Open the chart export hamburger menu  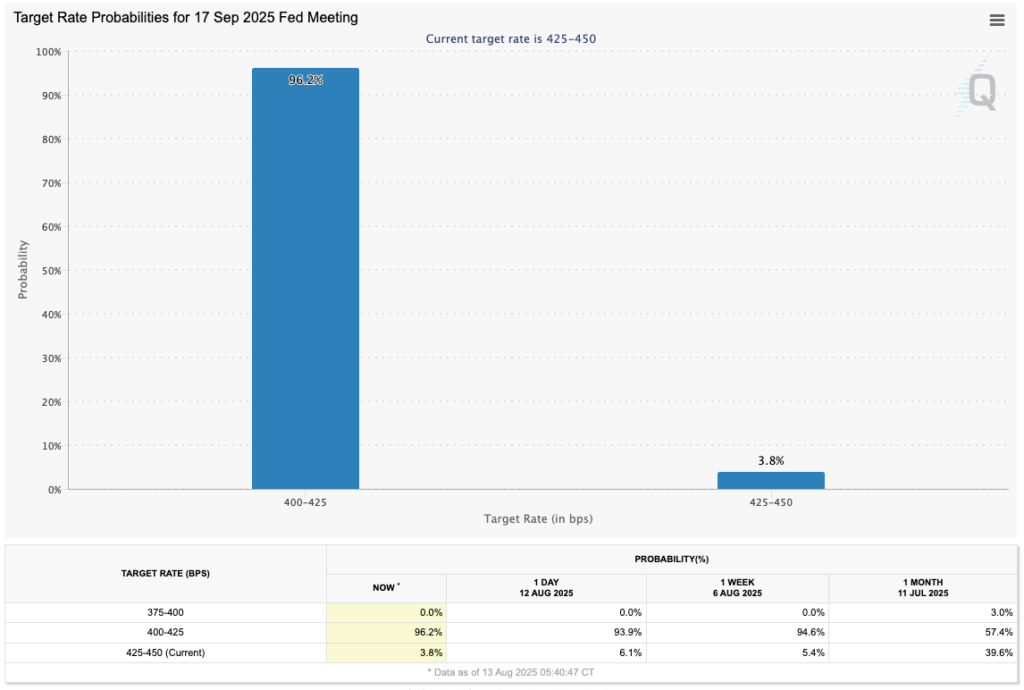pyautogui.click(x=996, y=19)
